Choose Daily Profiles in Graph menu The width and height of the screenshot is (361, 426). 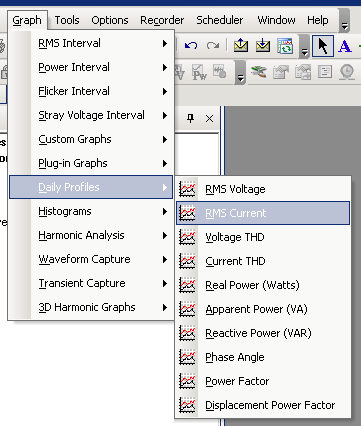click(x=91, y=187)
